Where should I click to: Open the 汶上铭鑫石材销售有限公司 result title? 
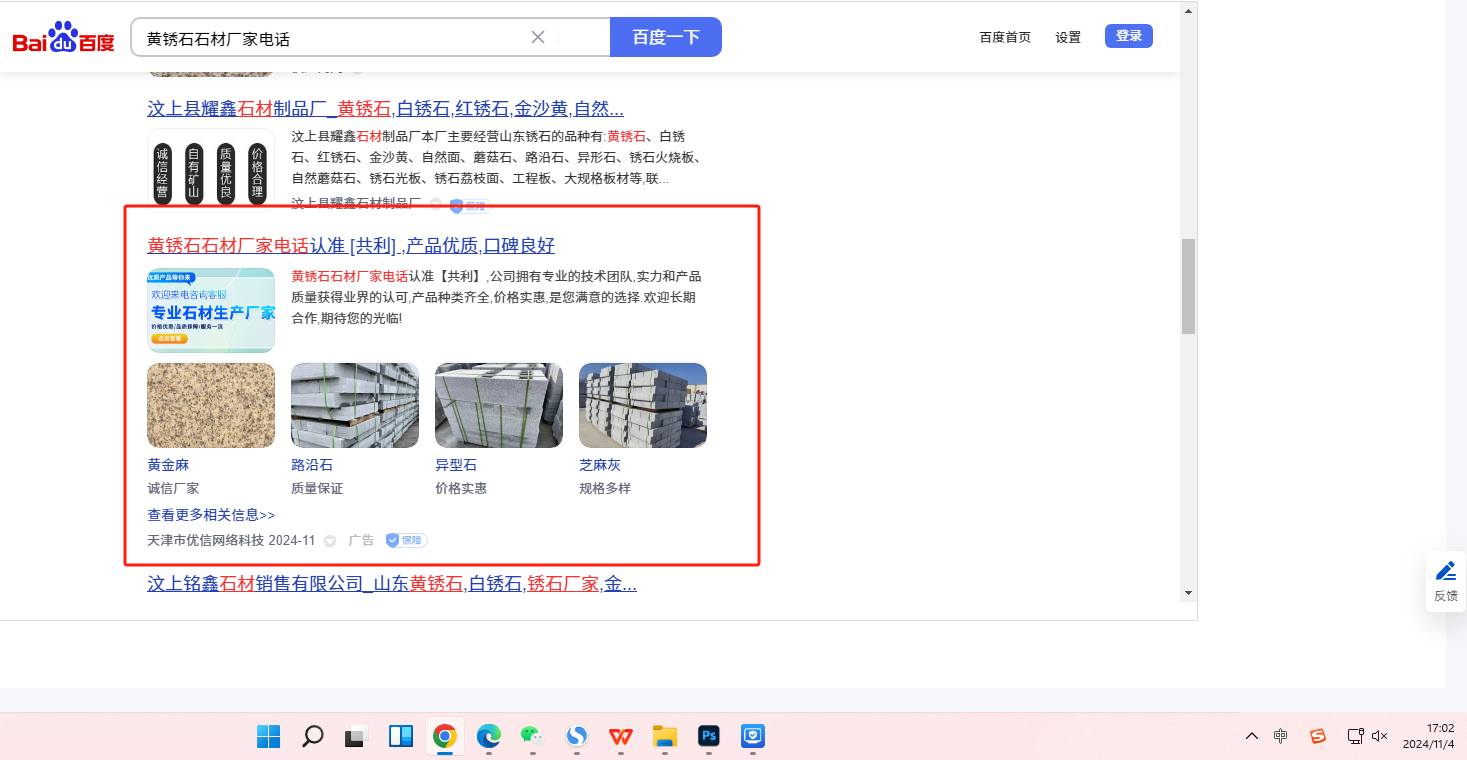(x=392, y=583)
